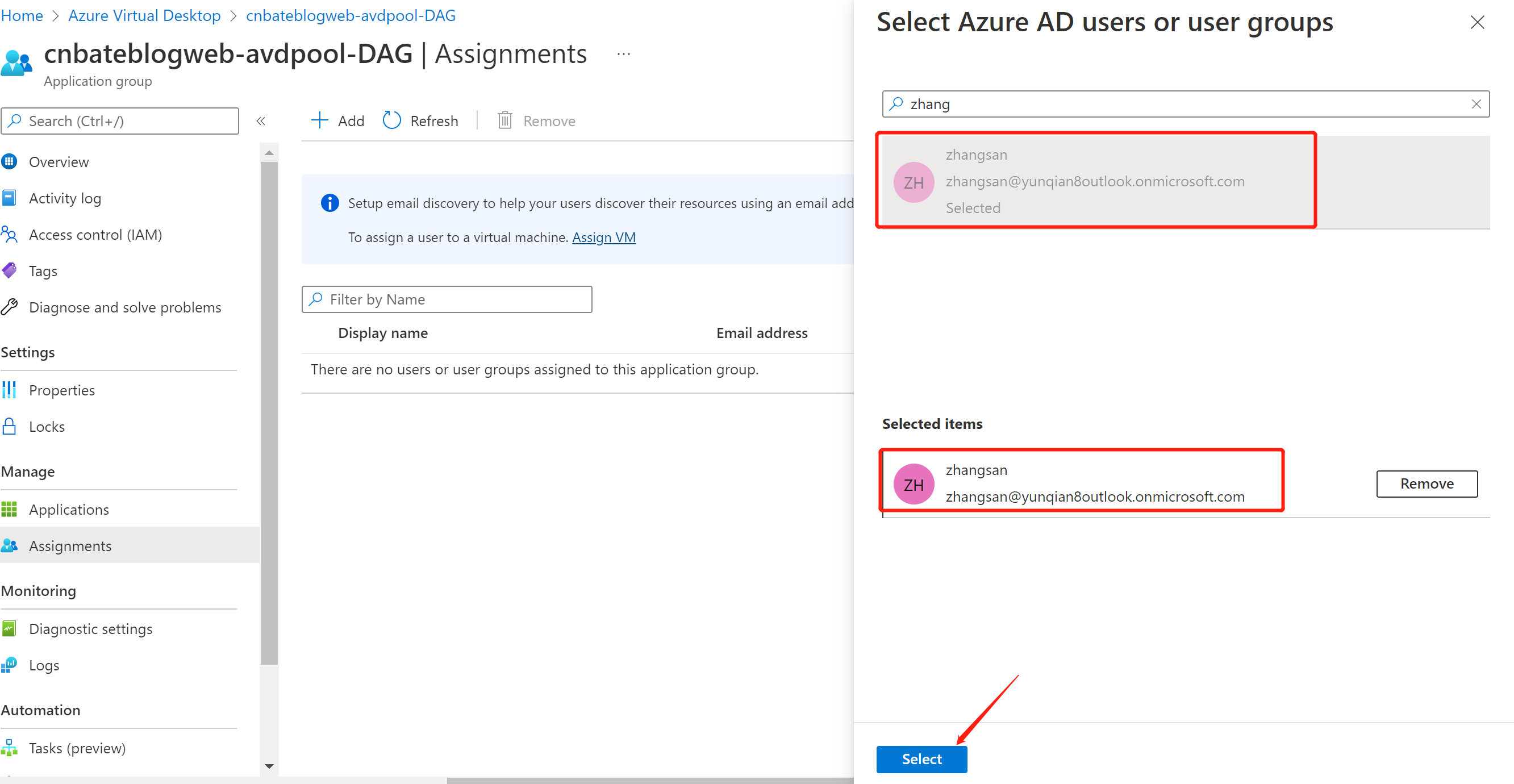
Task: Click the ZH avatar under Selected items
Action: point(914,484)
